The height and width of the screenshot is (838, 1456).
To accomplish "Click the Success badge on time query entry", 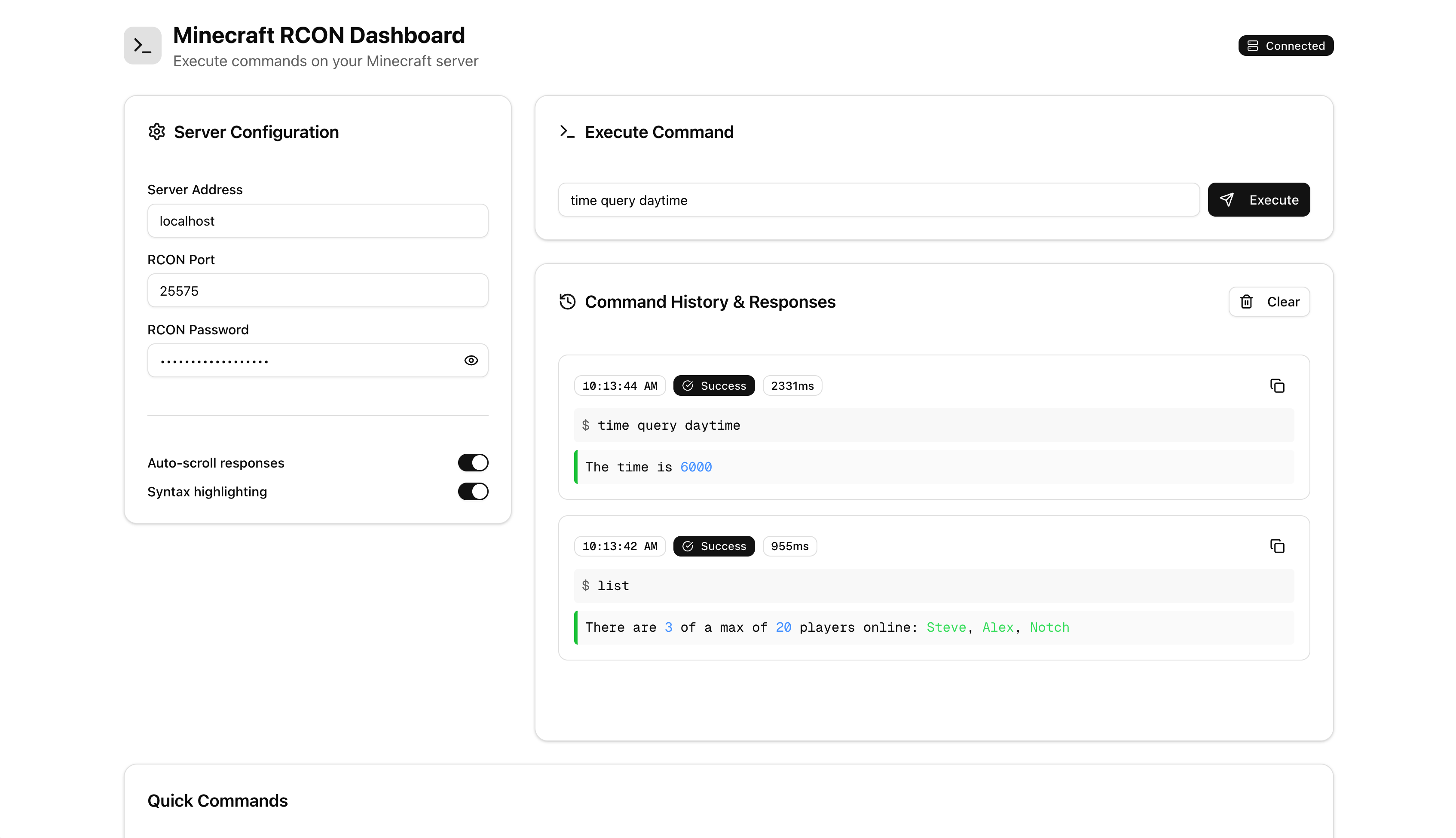I will click(714, 385).
